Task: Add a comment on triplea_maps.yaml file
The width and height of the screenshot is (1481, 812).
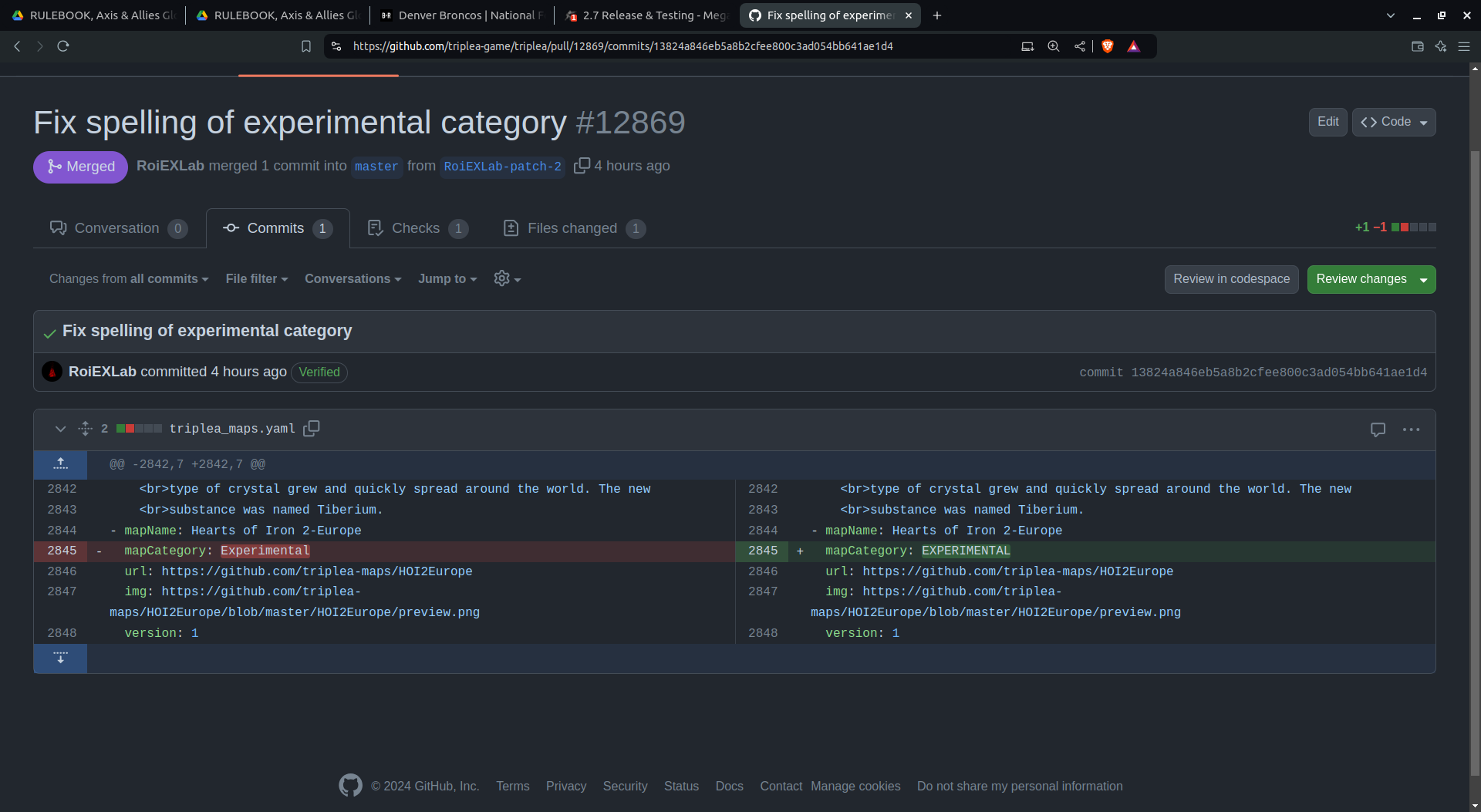Action: 1378,430
